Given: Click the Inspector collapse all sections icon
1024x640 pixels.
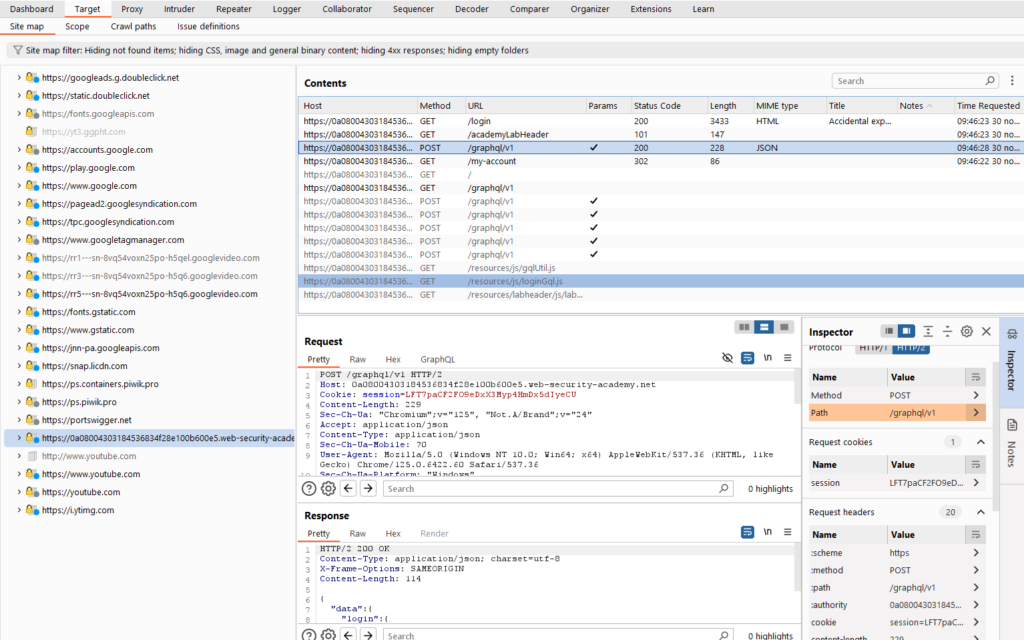Looking at the screenshot, I should 947,331.
